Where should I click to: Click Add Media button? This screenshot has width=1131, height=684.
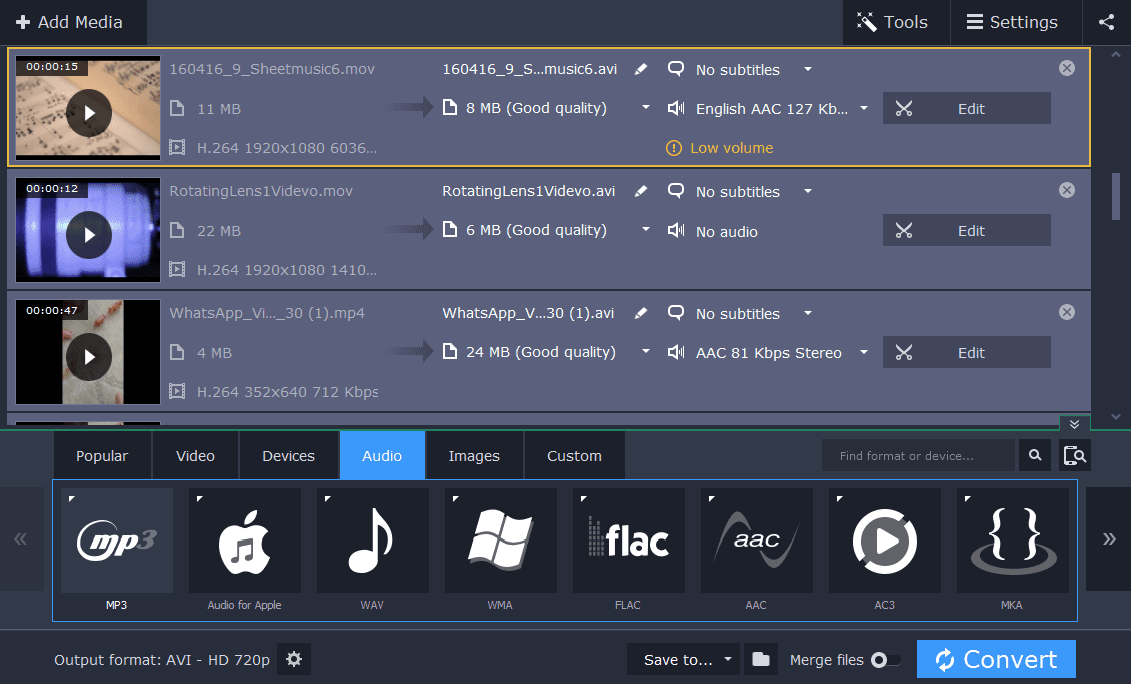point(70,22)
